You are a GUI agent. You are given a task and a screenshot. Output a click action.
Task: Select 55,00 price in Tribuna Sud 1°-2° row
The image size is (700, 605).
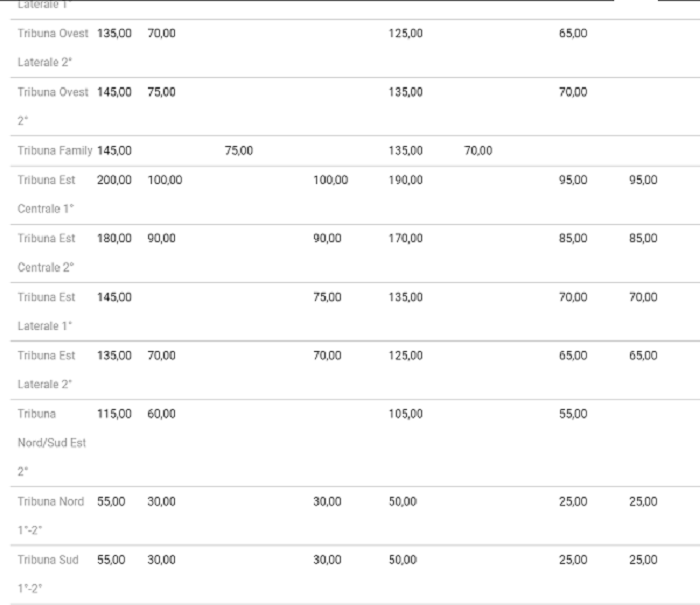[x=111, y=559]
